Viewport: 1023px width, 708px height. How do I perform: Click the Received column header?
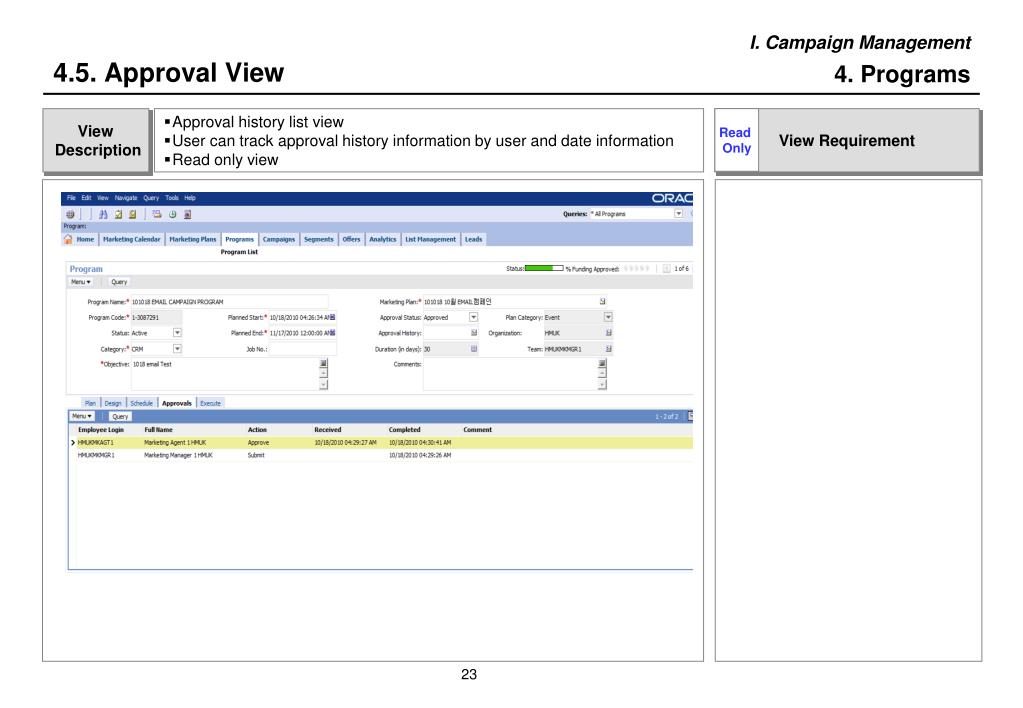(x=328, y=430)
